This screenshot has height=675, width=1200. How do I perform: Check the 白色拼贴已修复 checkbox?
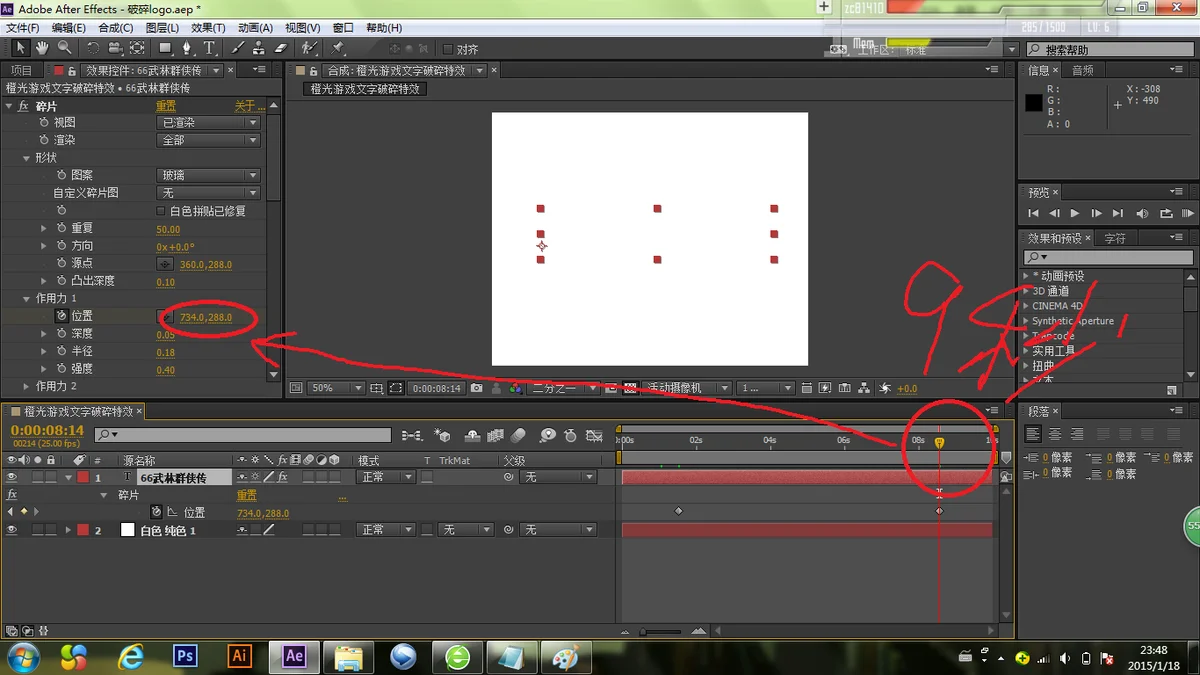tap(161, 211)
